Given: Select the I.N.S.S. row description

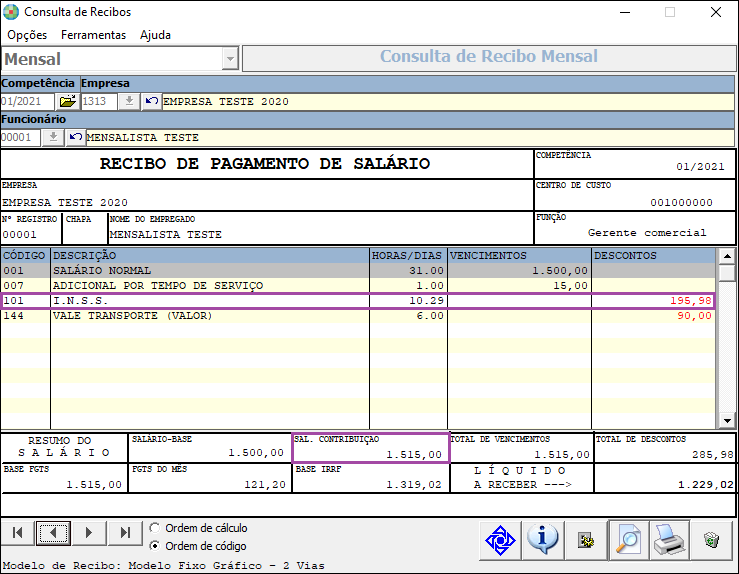Looking at the screenshot, I should click(x=81, y=301).
